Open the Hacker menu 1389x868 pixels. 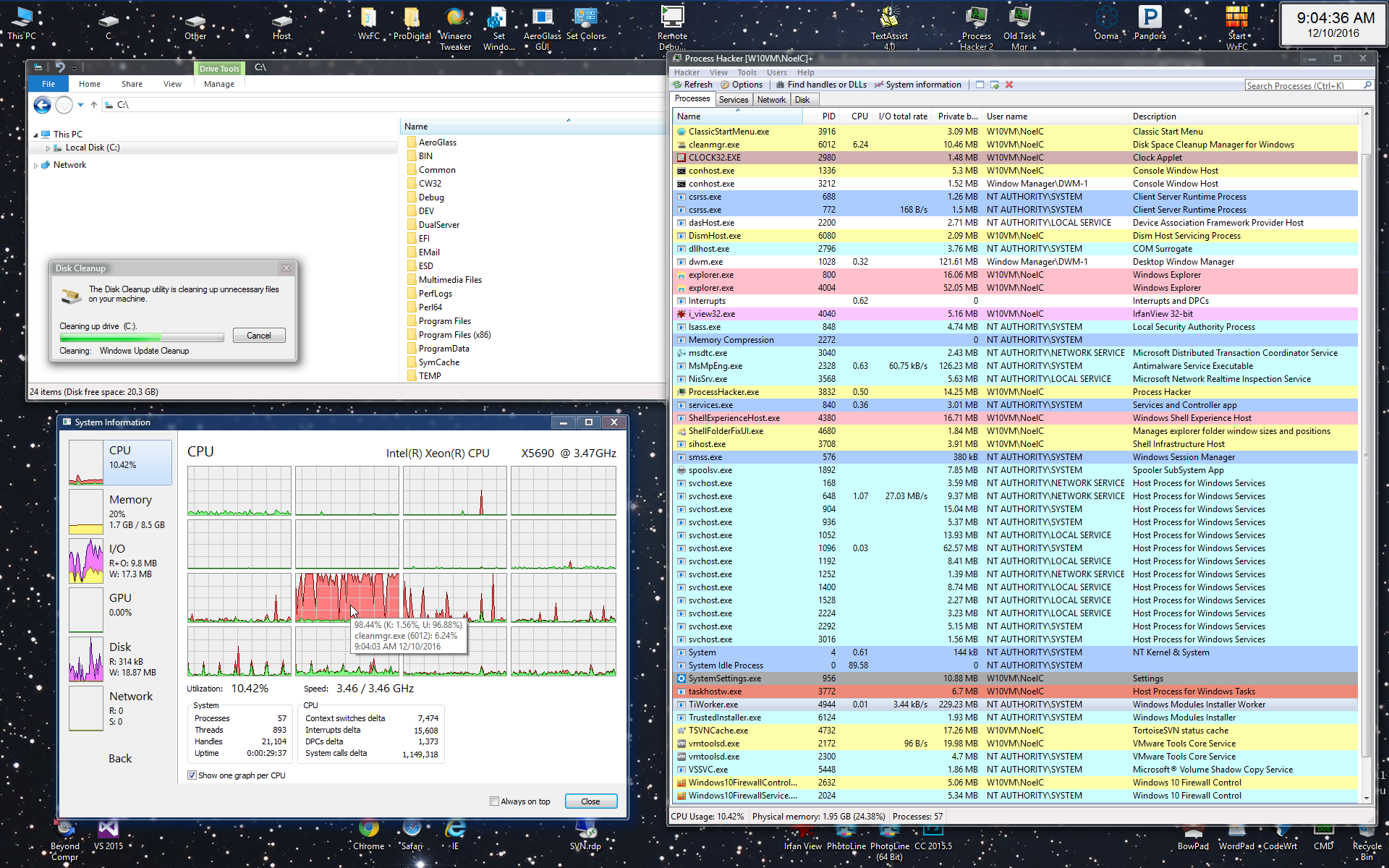click(x=687, y=72)
